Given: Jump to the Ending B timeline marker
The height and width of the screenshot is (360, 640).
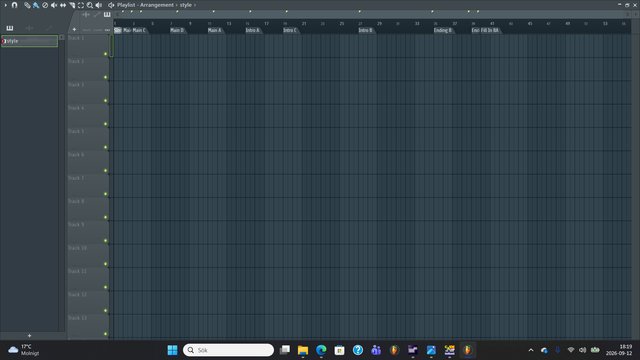Looking at the screenshot, I should tap(443, 30).
